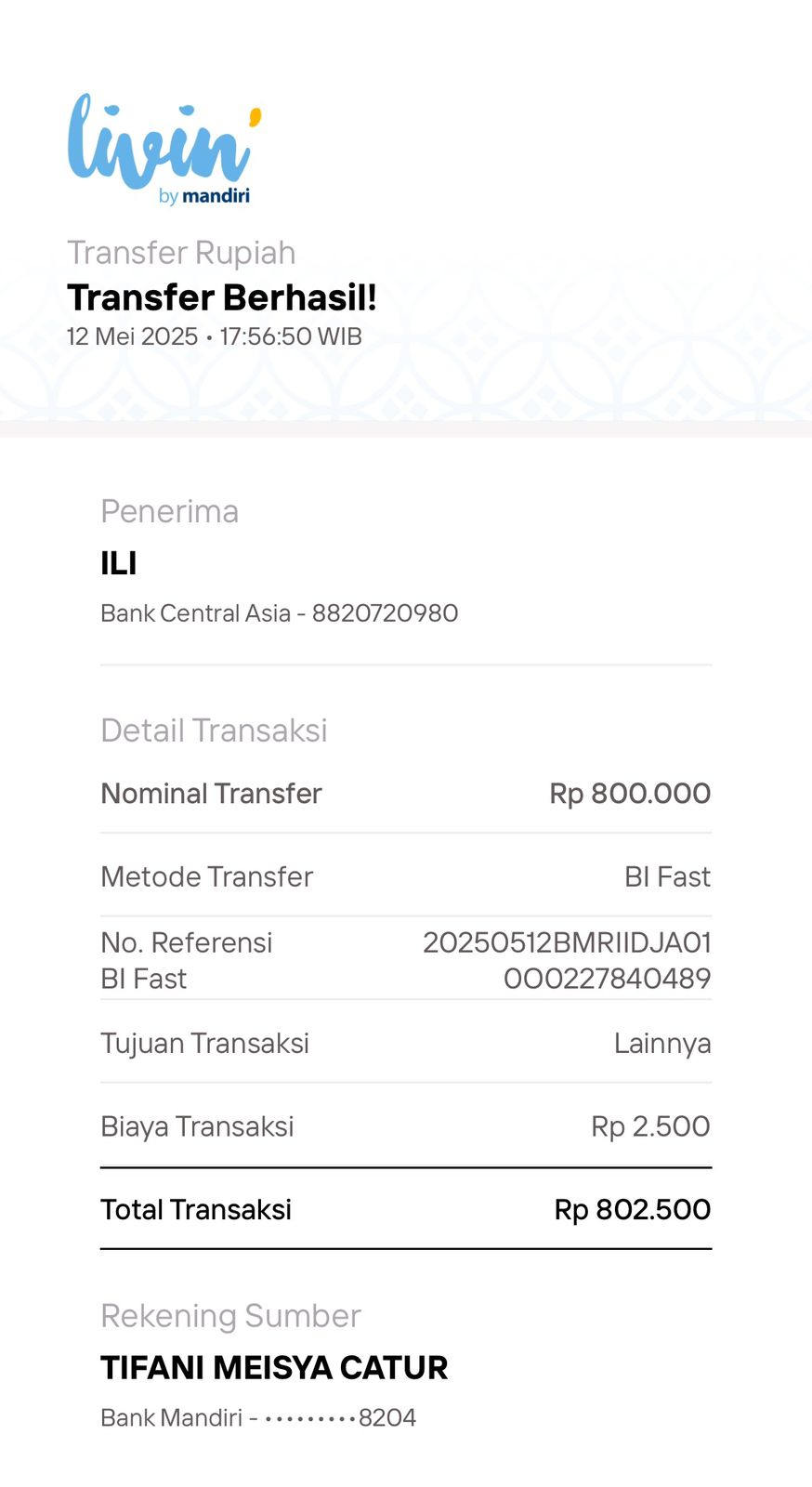Click the Detail Transaksi heading

[214, 730]
